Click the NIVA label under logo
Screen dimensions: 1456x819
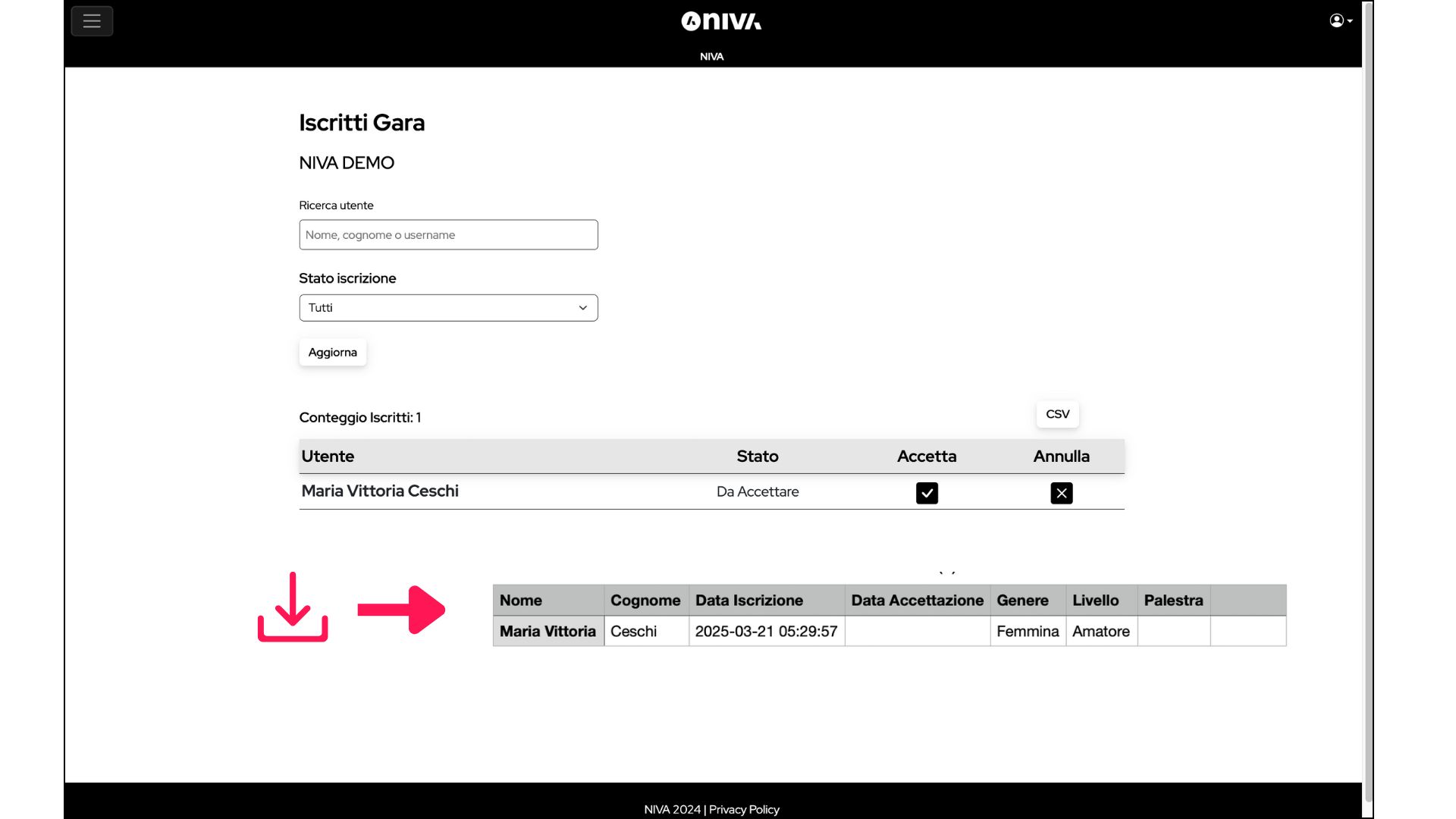[x=711, y=57]
